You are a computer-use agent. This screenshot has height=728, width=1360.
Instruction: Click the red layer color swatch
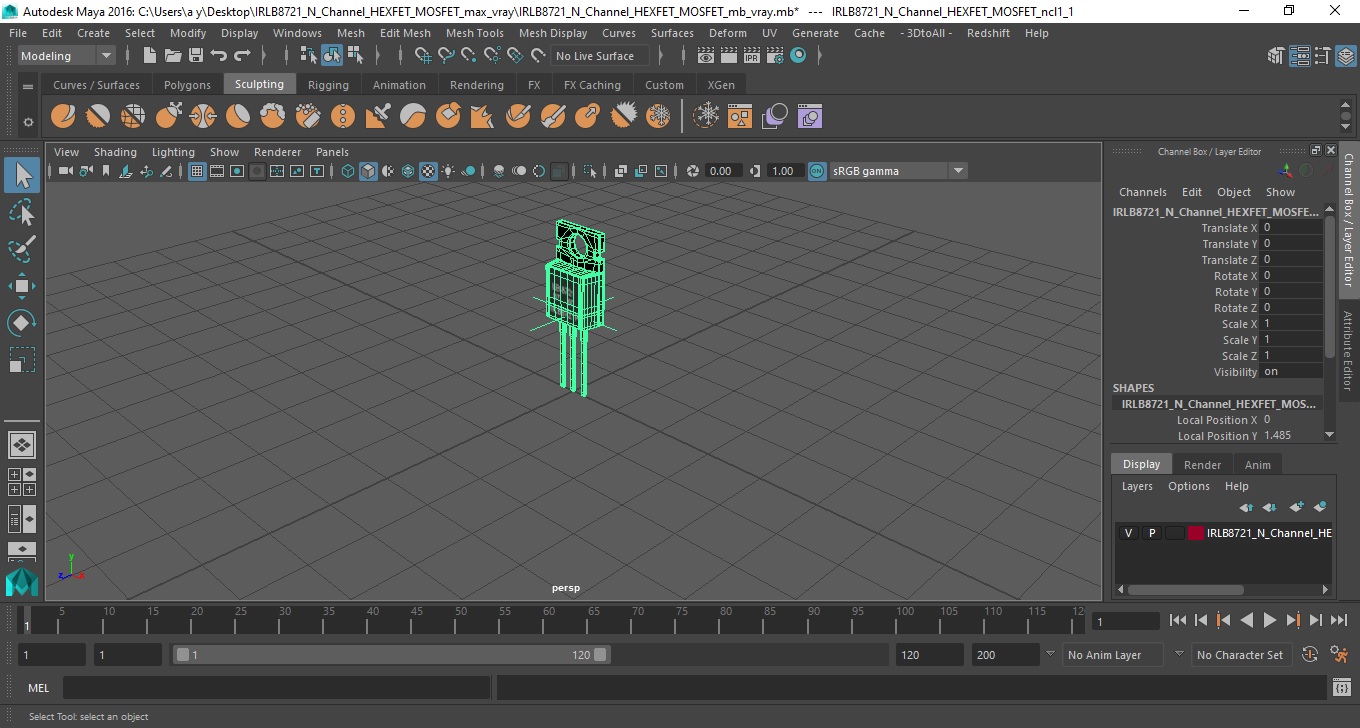click(1196, 533)
